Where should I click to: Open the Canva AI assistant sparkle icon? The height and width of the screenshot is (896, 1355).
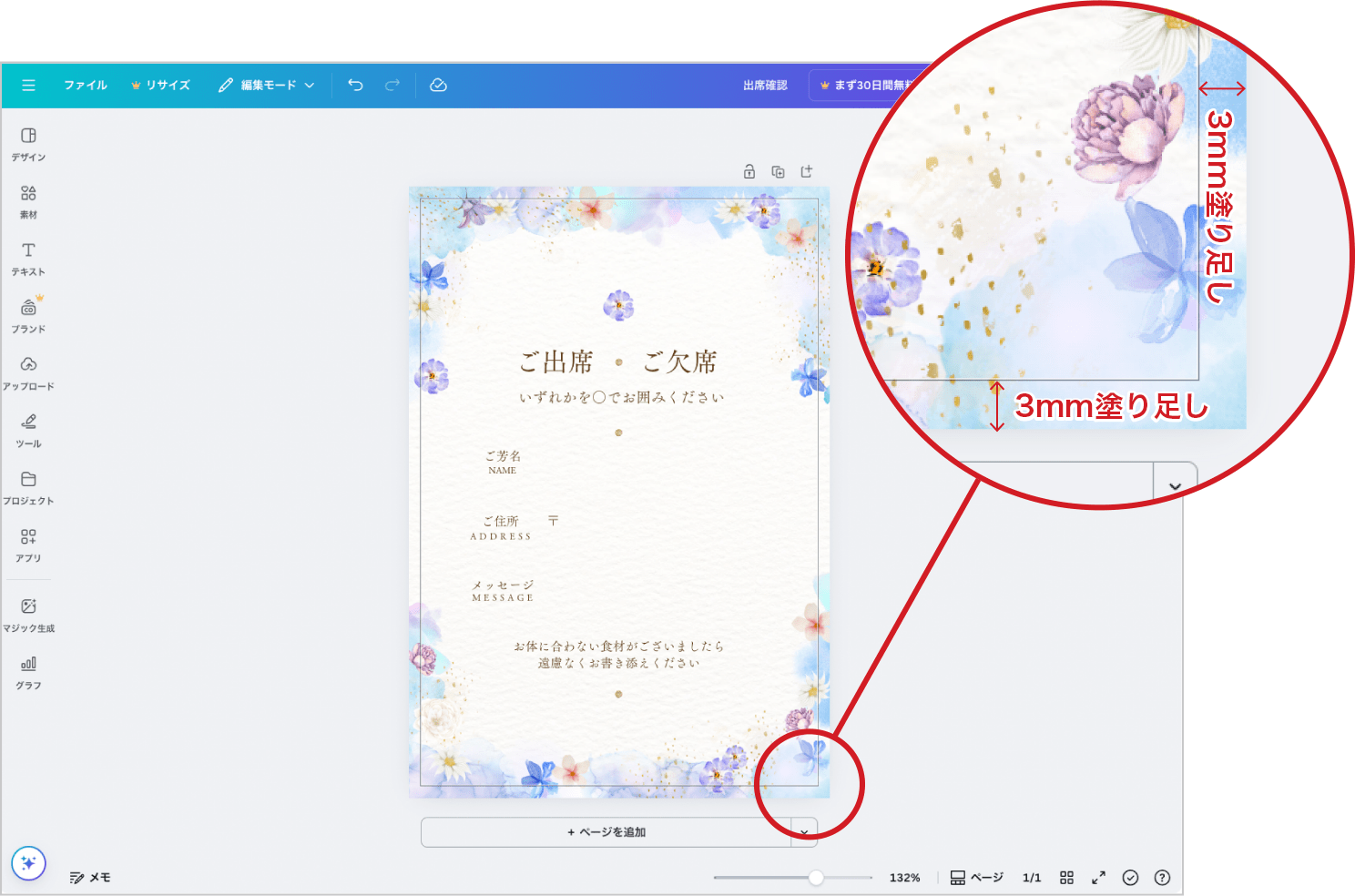[x=29, y=863]
